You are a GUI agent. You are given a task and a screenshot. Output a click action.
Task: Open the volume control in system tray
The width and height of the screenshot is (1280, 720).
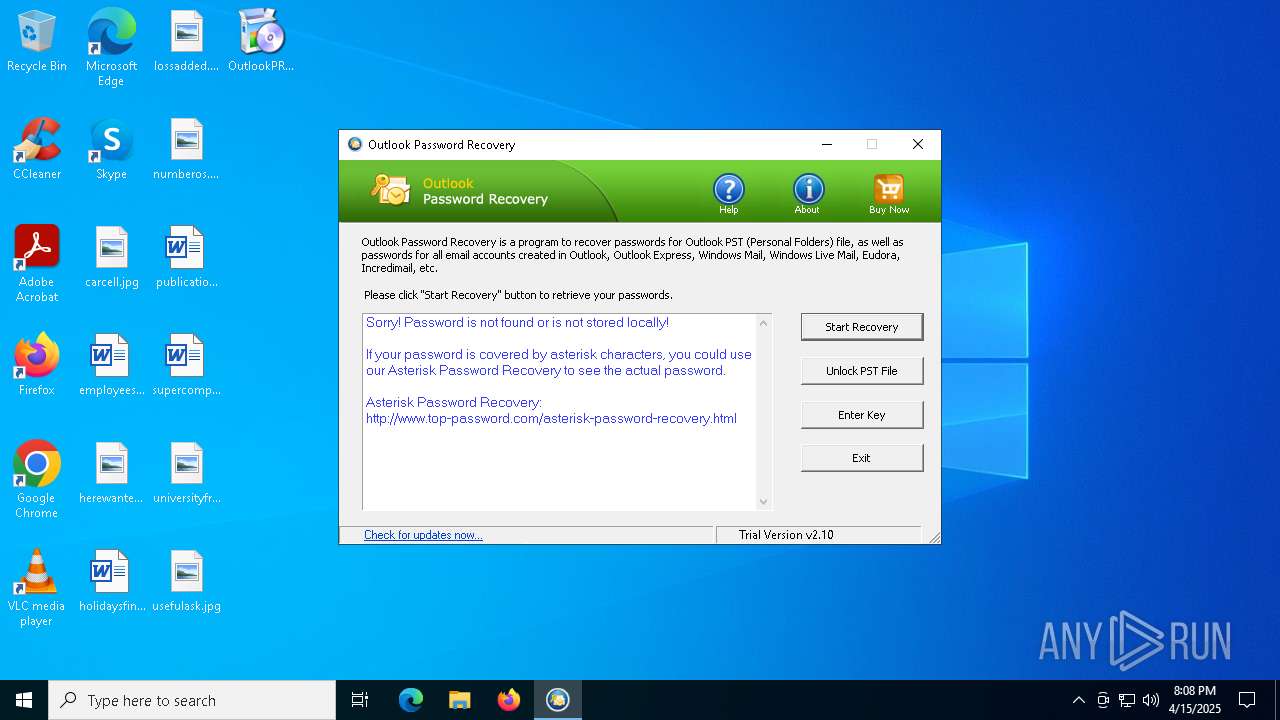1151,700
